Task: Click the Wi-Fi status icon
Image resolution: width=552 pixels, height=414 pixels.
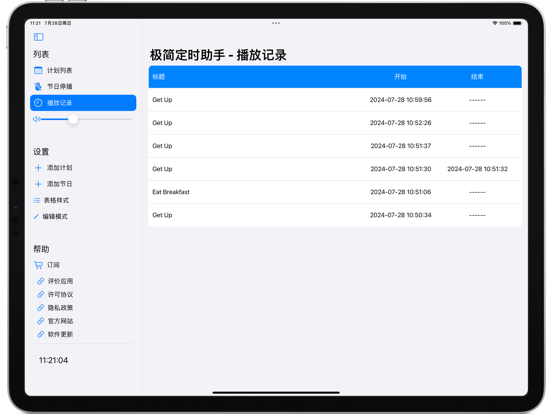Action: click(495, 23)
